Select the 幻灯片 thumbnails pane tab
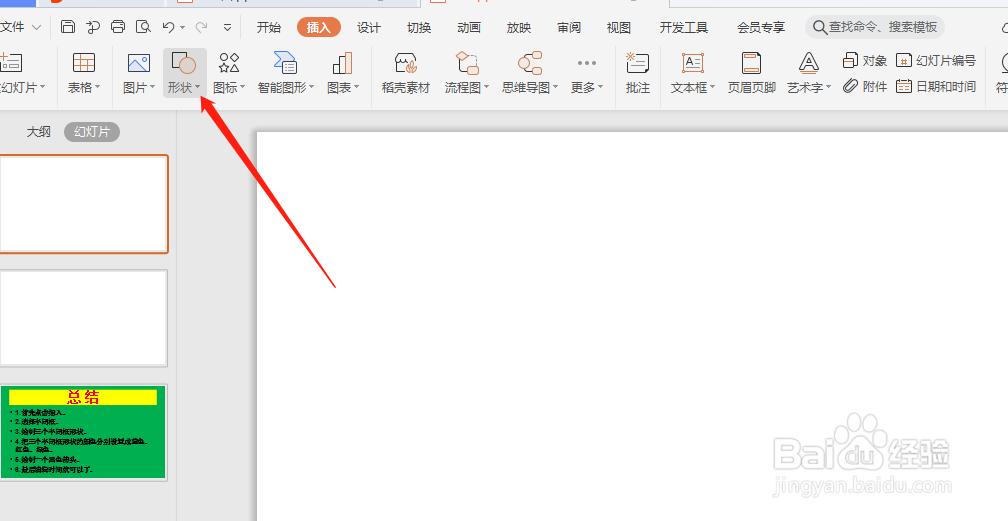This screenshot has width=1008, height=521. pyautogui.click(x=92, y=132)
